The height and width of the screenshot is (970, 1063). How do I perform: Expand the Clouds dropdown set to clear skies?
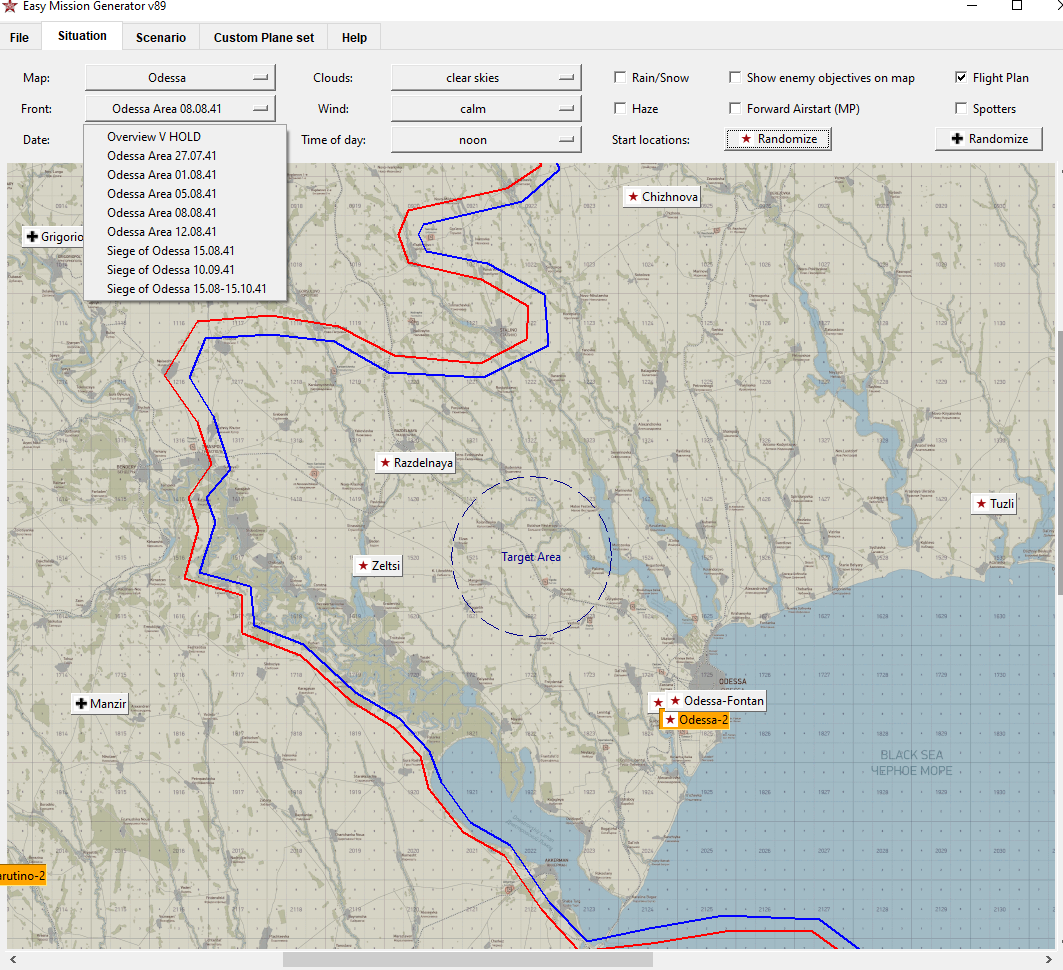(x=486, y=78)
